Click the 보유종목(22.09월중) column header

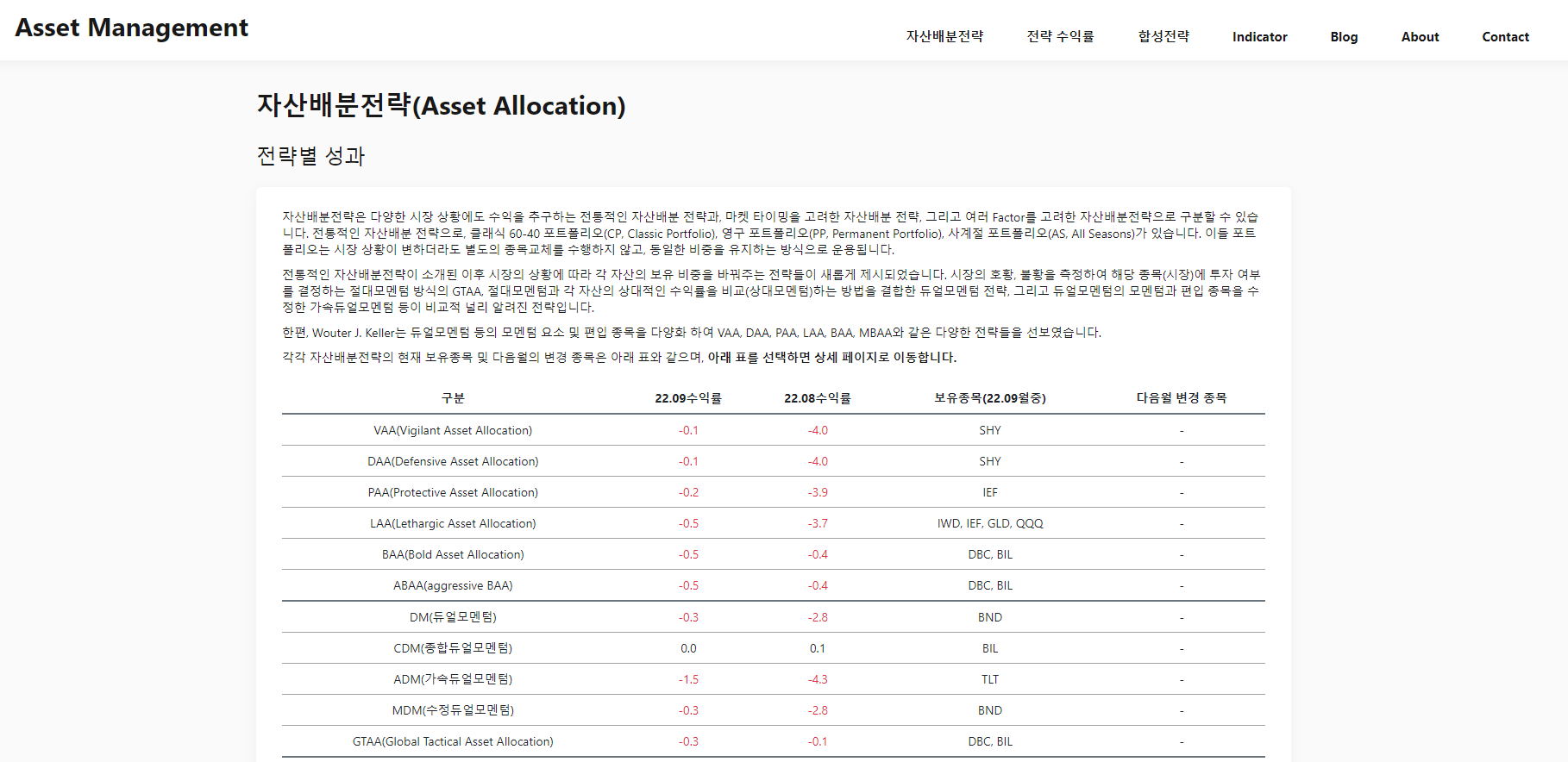(x=990, y=398)
